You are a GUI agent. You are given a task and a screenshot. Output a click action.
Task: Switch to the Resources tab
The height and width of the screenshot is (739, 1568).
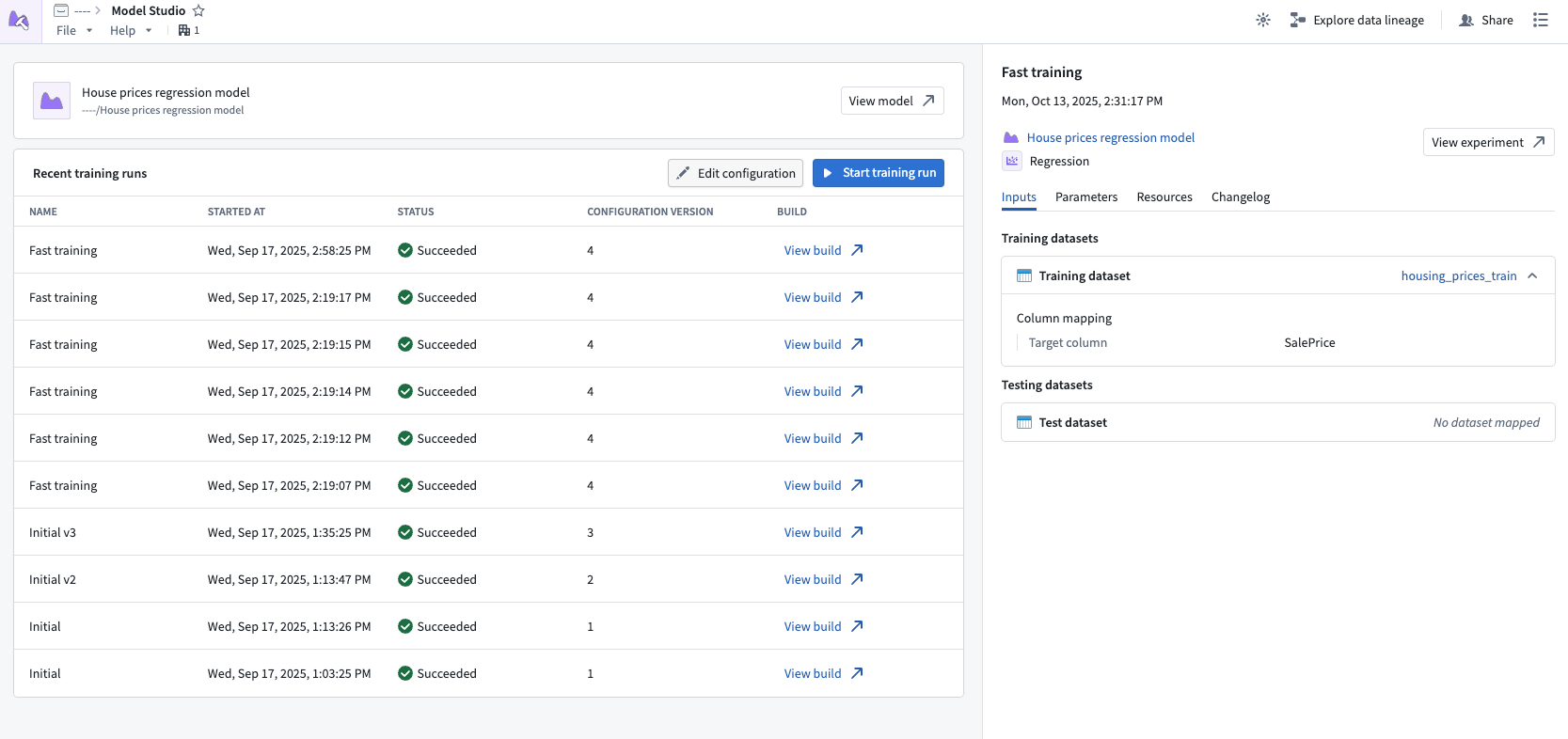click(x=1164, y=197)
